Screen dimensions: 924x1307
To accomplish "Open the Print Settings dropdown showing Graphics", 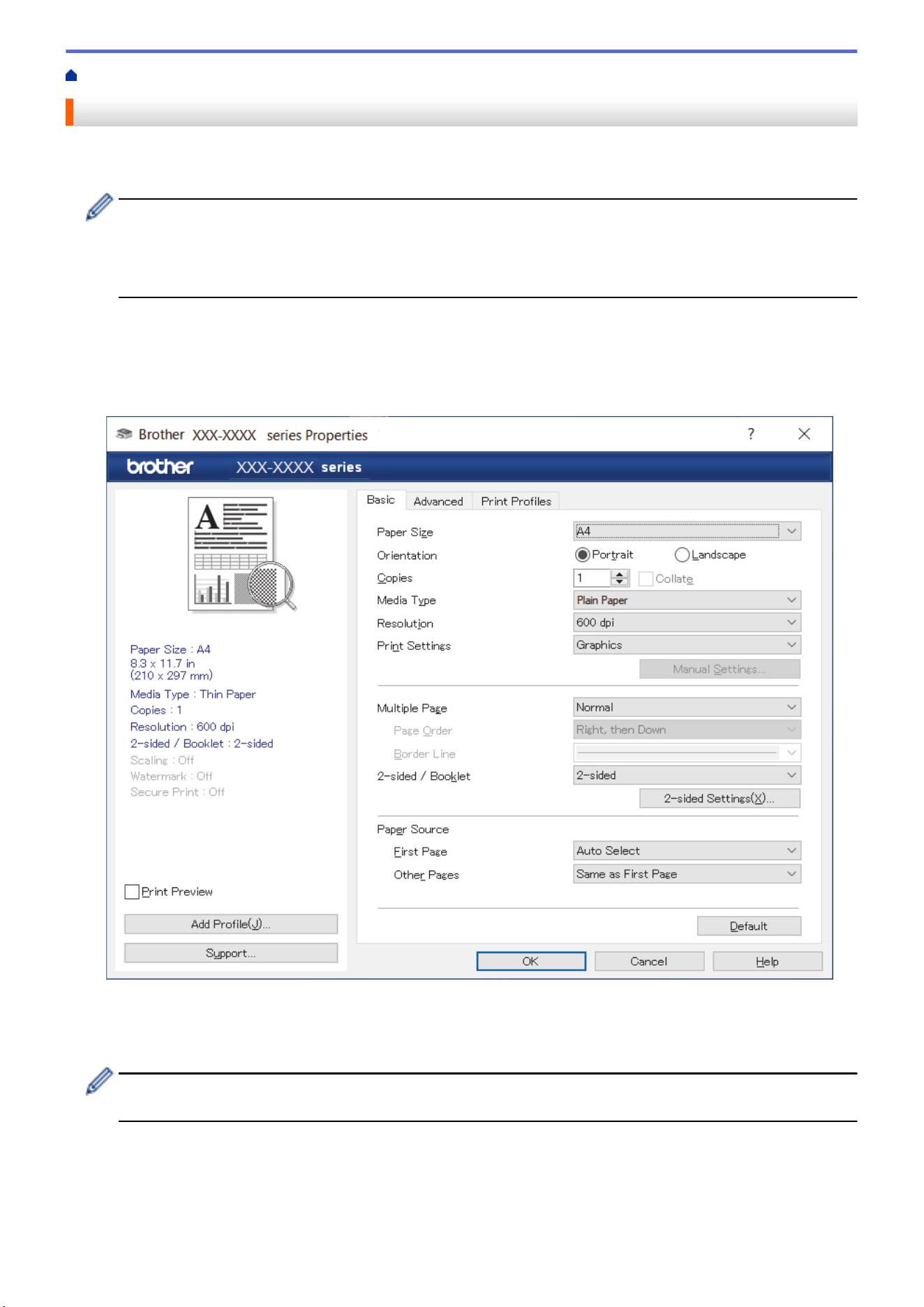I will [687, 645].
